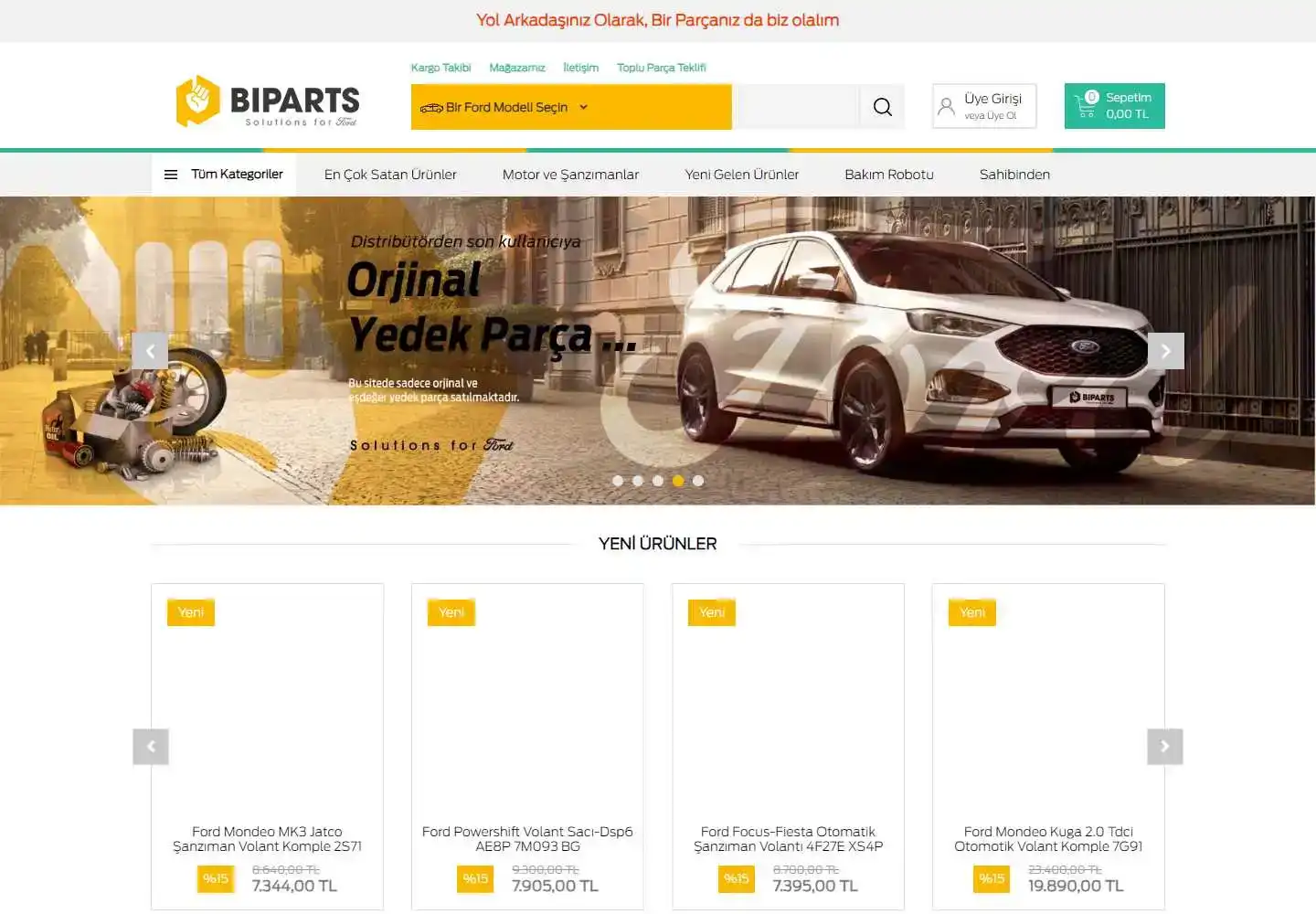The height and width of the screenshot is (914, 1316).
Task: Click Yeni tag on Mondeo Kuga card
Action: [x=972, y=612]
